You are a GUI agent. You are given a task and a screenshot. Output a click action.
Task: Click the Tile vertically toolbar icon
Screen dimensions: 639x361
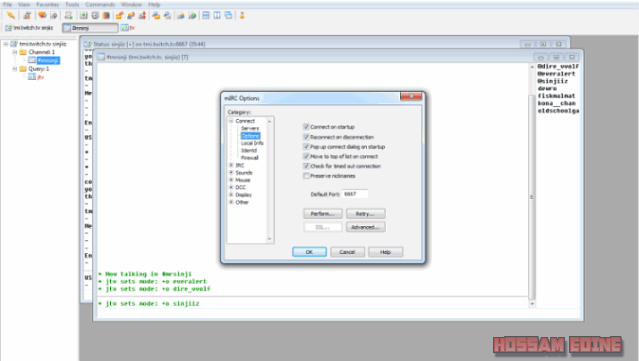click(217, 15)
